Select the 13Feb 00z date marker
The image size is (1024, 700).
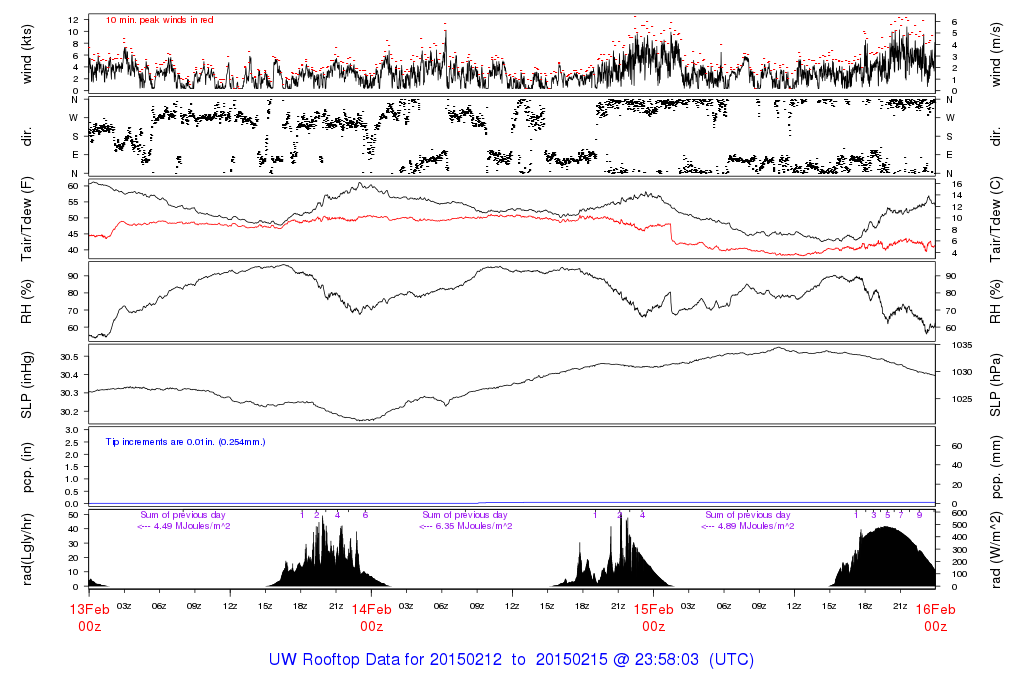(89, 617)
